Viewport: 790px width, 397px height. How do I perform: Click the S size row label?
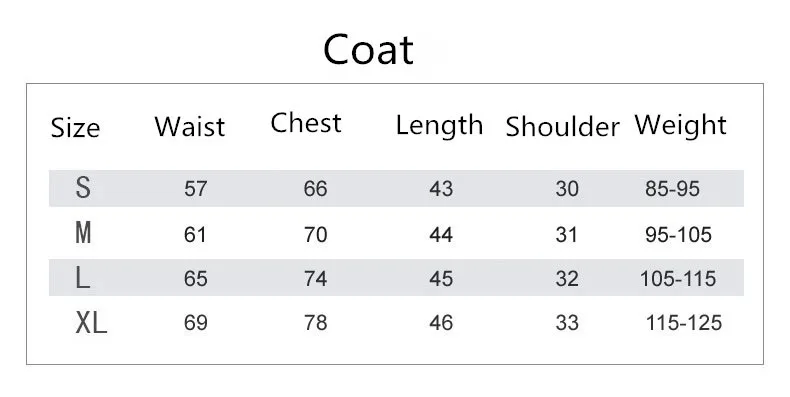[83, 187]
